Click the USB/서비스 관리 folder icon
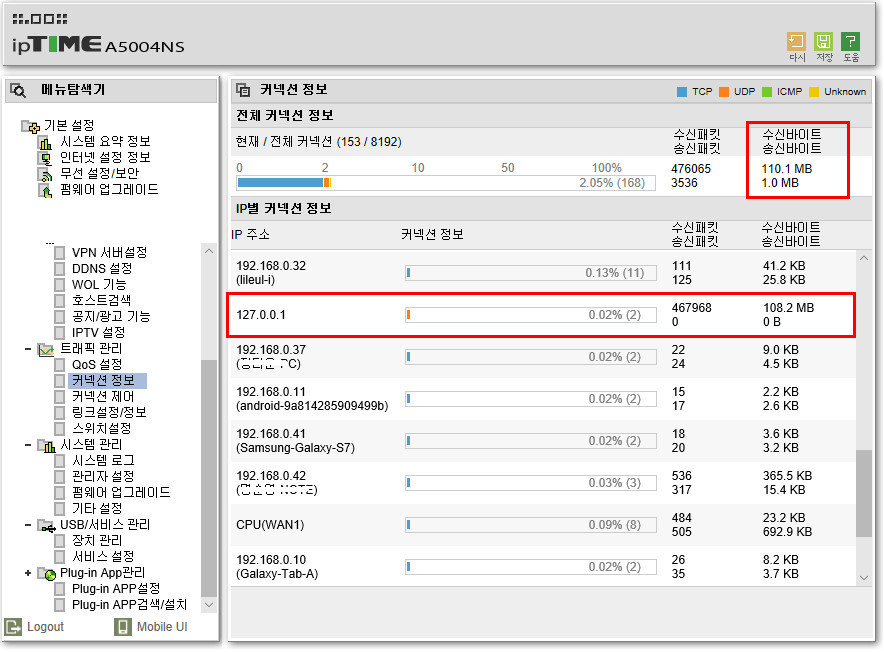 (46, 526)
